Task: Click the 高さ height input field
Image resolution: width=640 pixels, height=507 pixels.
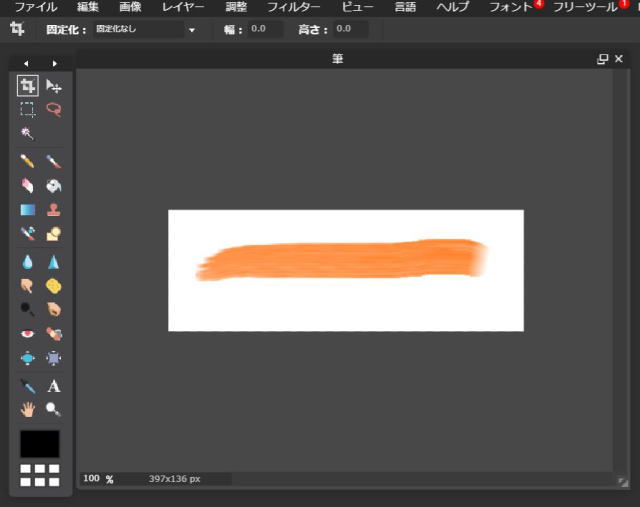Action: (x=351, y=29)
